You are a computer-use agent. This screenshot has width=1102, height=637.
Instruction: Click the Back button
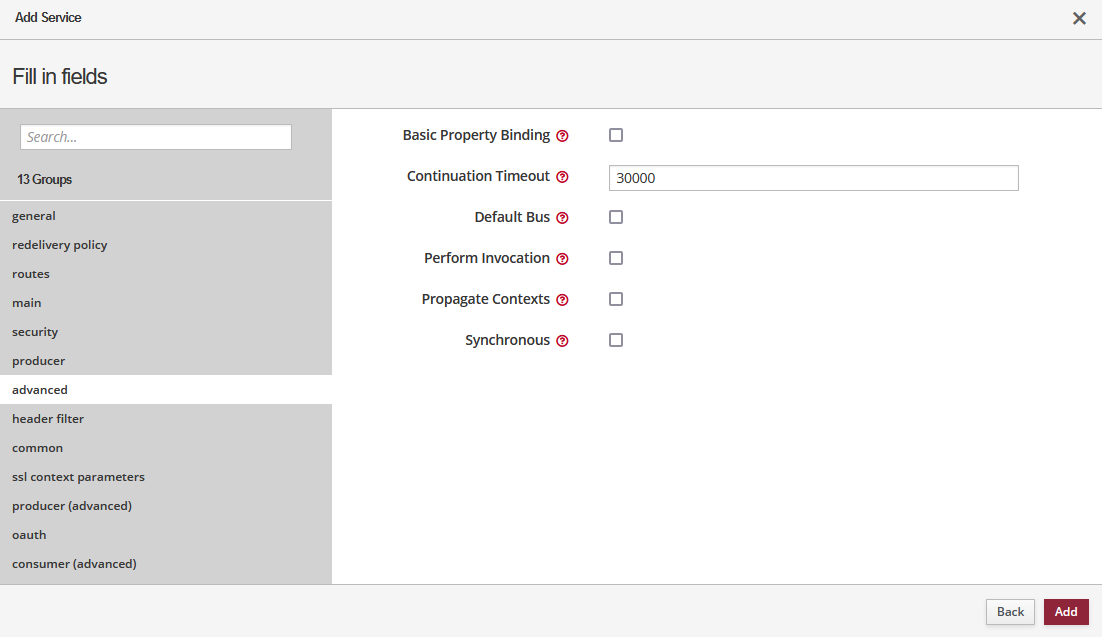(x=1010, y=612)
